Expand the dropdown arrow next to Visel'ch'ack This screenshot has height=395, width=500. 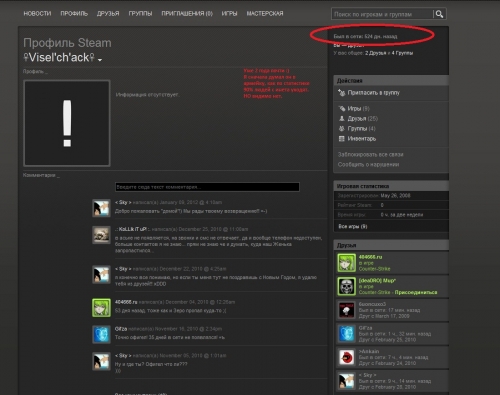100,60
